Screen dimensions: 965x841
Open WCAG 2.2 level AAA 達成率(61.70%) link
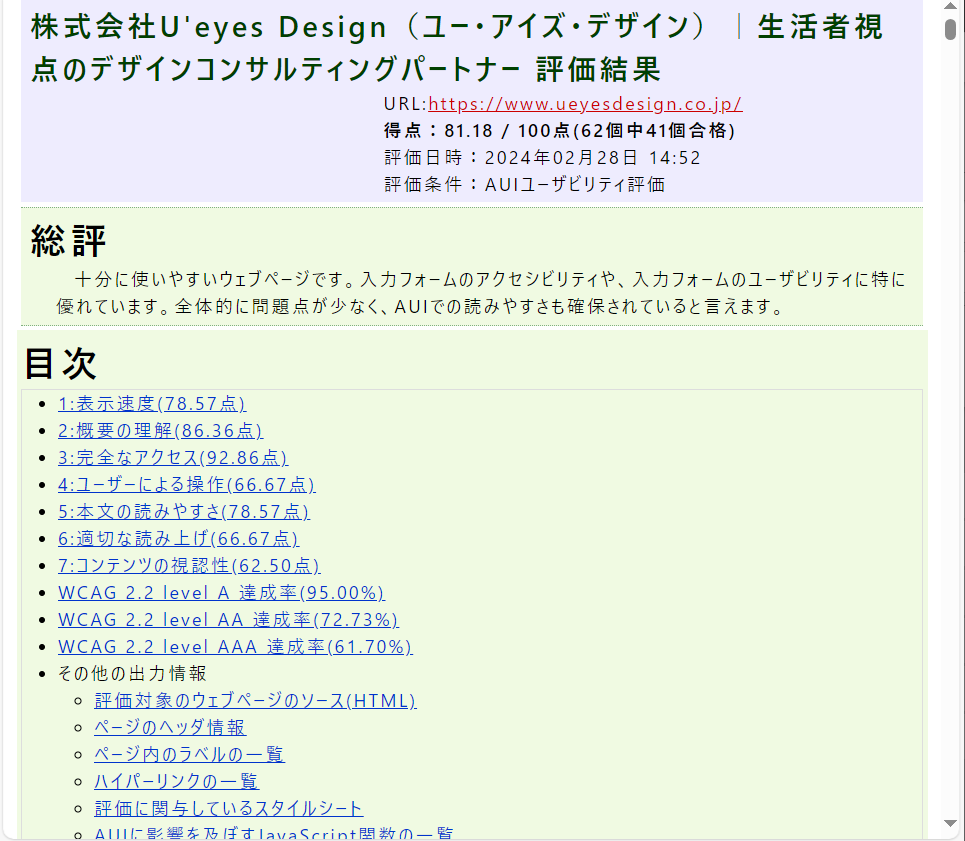(x=235, y=647)
